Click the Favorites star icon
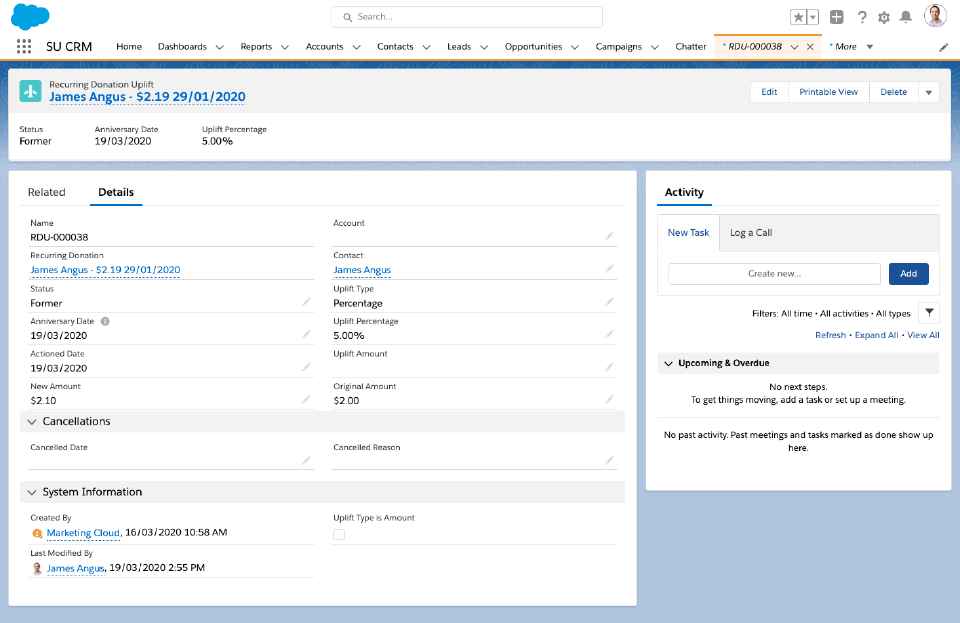This screenshot has width=960, height=623. [798, 17]
